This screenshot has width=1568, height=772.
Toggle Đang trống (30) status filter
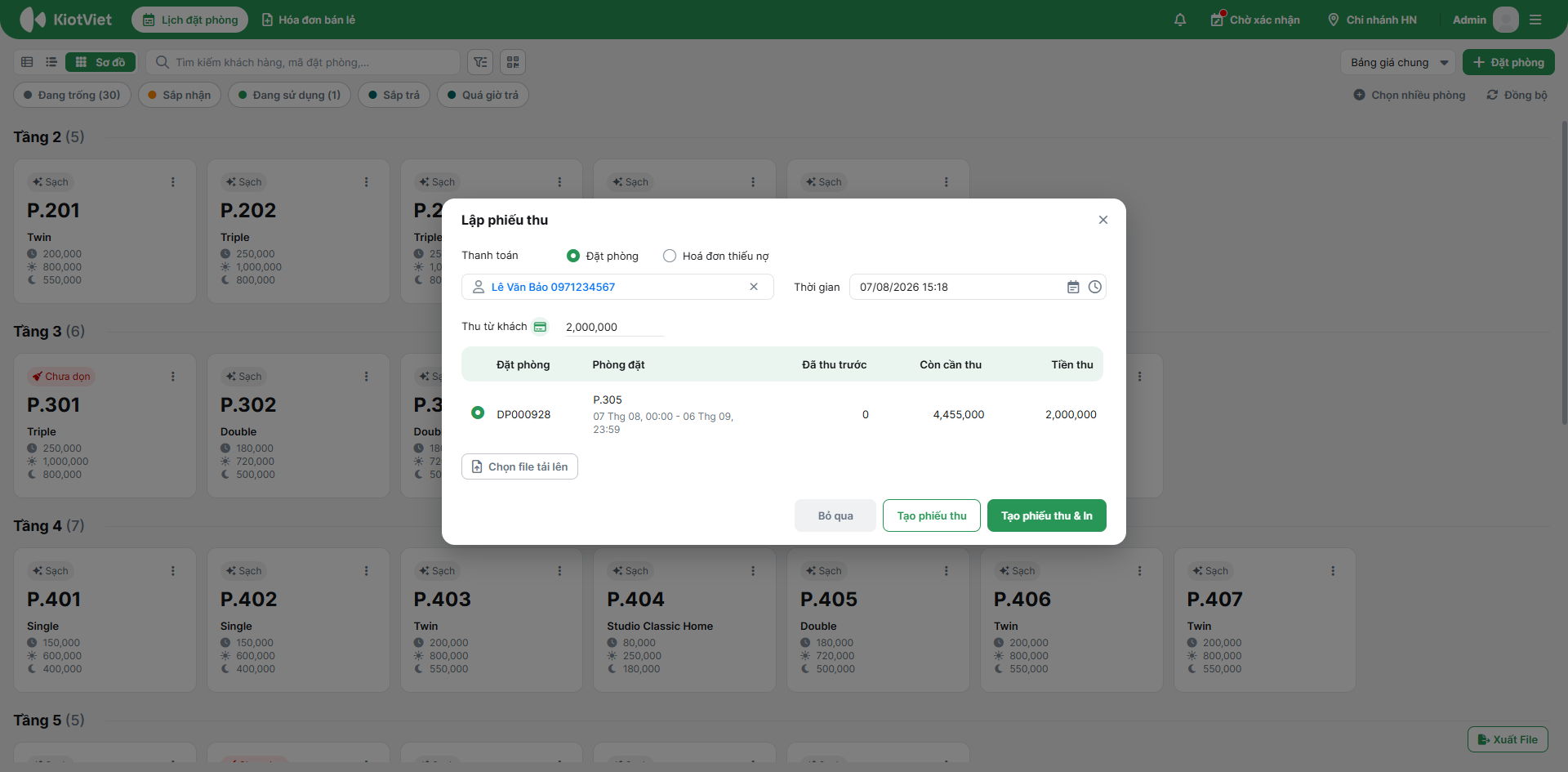click(73, 95)
